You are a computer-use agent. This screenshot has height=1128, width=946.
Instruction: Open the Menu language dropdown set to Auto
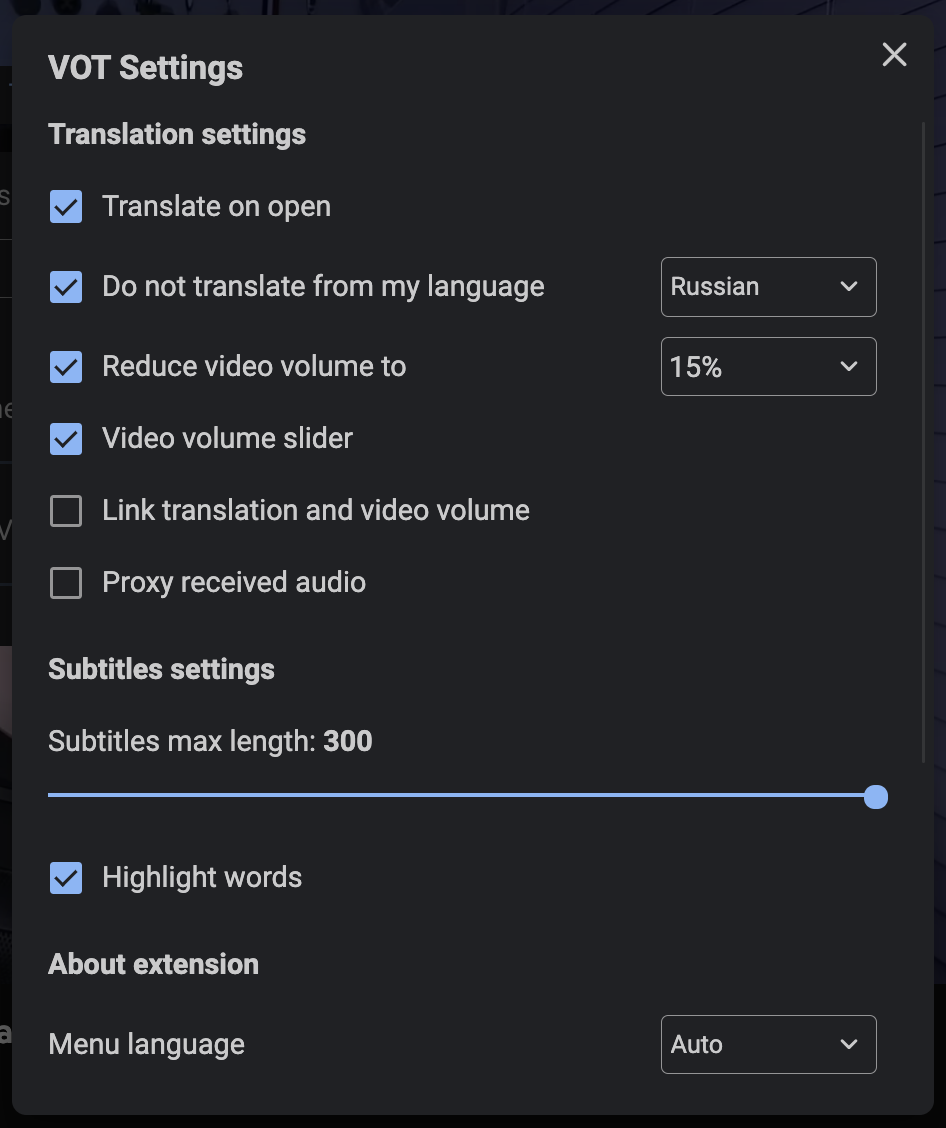(x=768, y=1044)
